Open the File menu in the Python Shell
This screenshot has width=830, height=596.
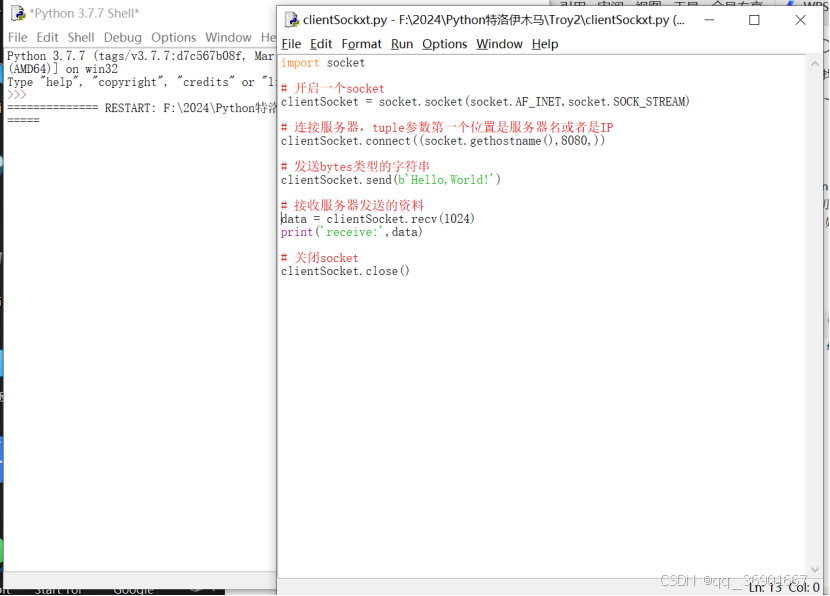point(17,37)
